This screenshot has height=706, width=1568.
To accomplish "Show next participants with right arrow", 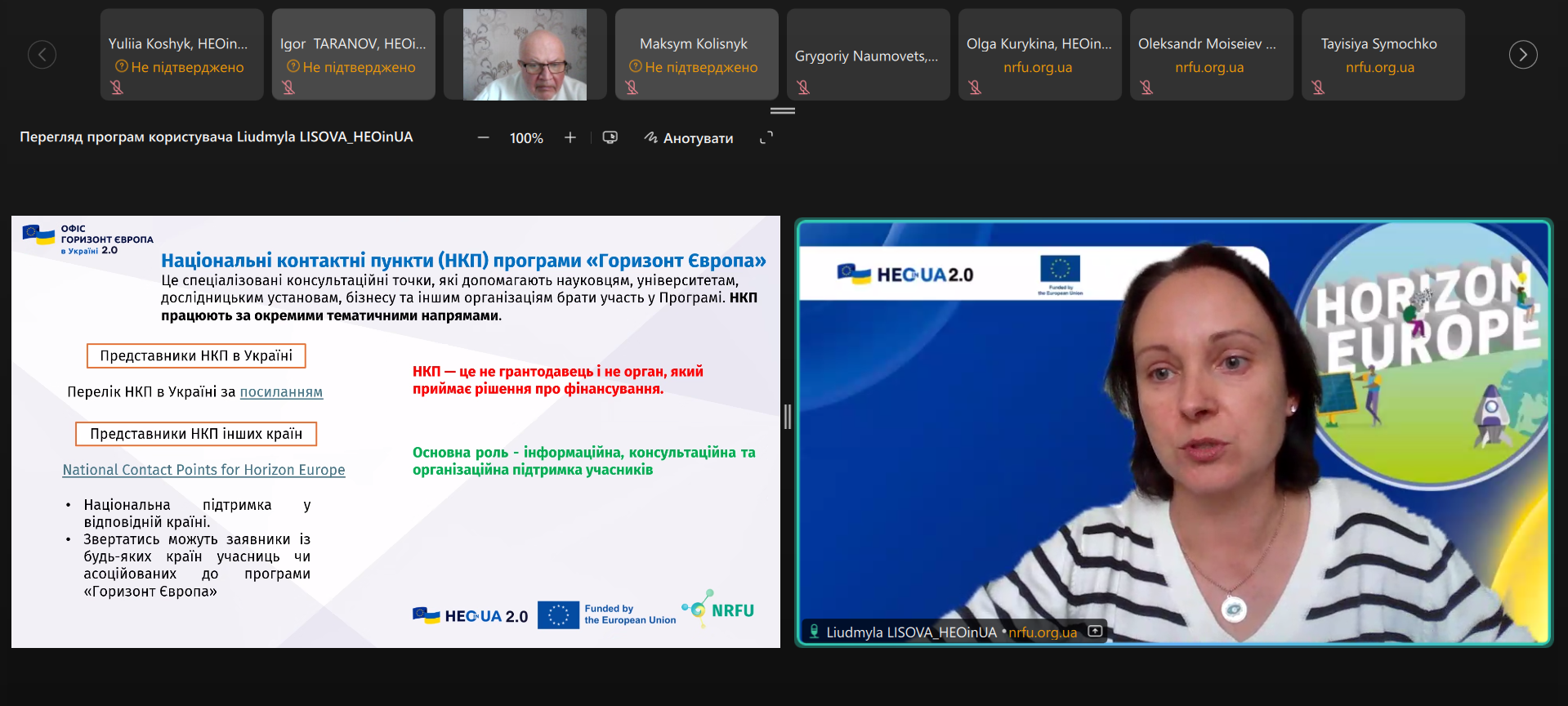I will [1523, 55].
